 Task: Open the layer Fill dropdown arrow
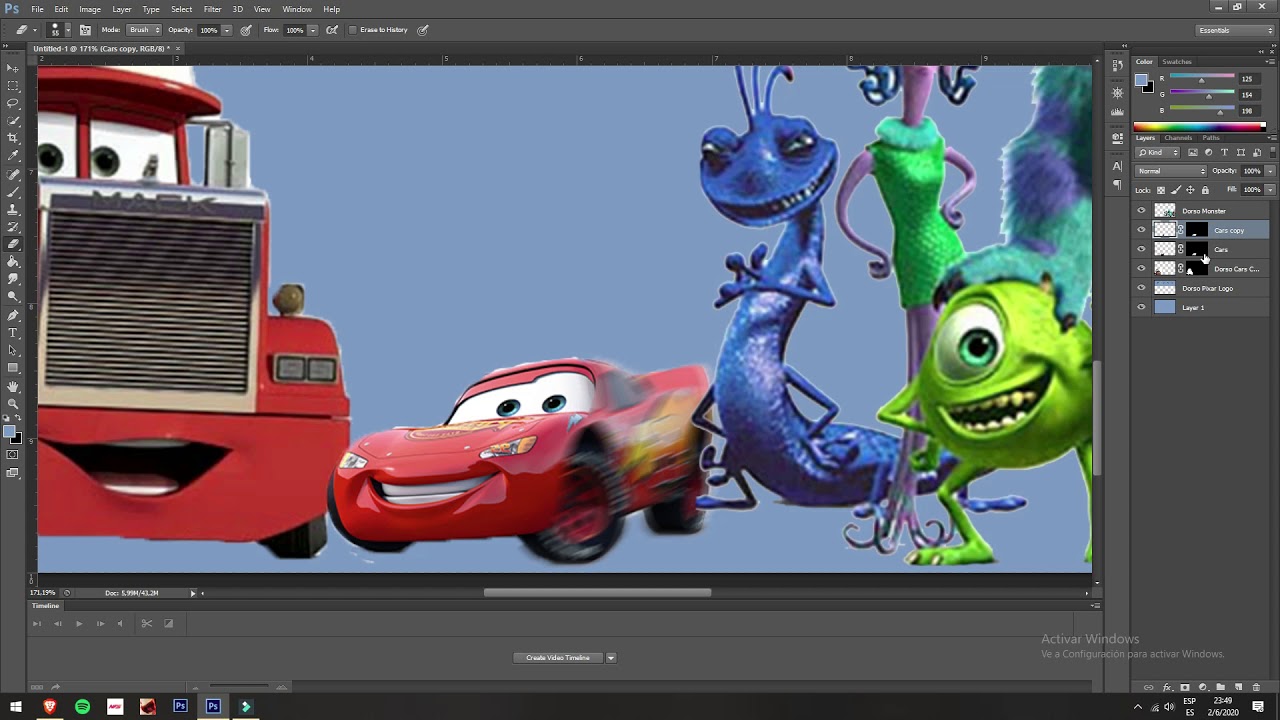pyautogui.click(x=1270, y=190)
